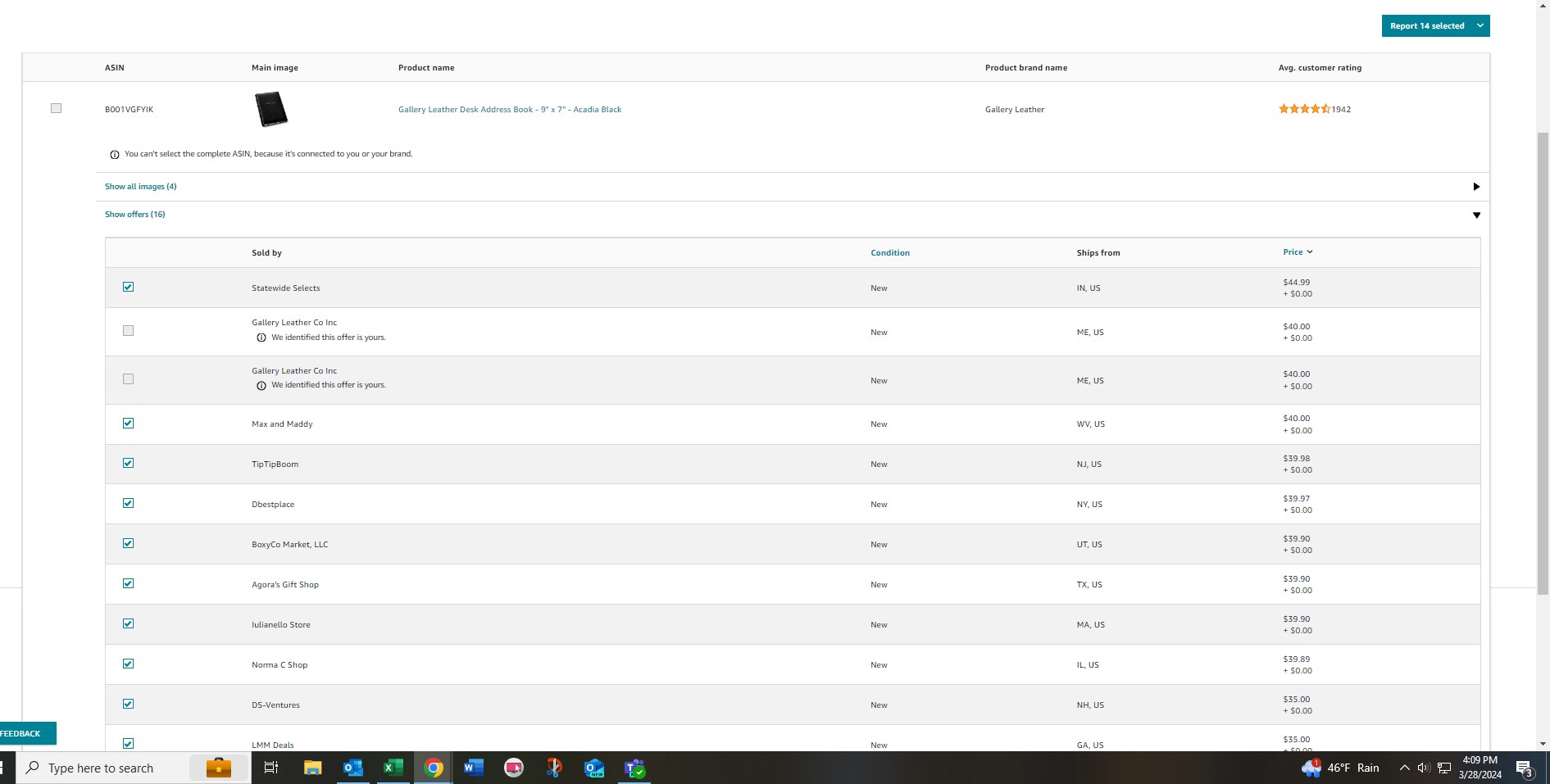Open Excel from taskbar
The width and height of the screenshot is (1550, 784).
393,768
